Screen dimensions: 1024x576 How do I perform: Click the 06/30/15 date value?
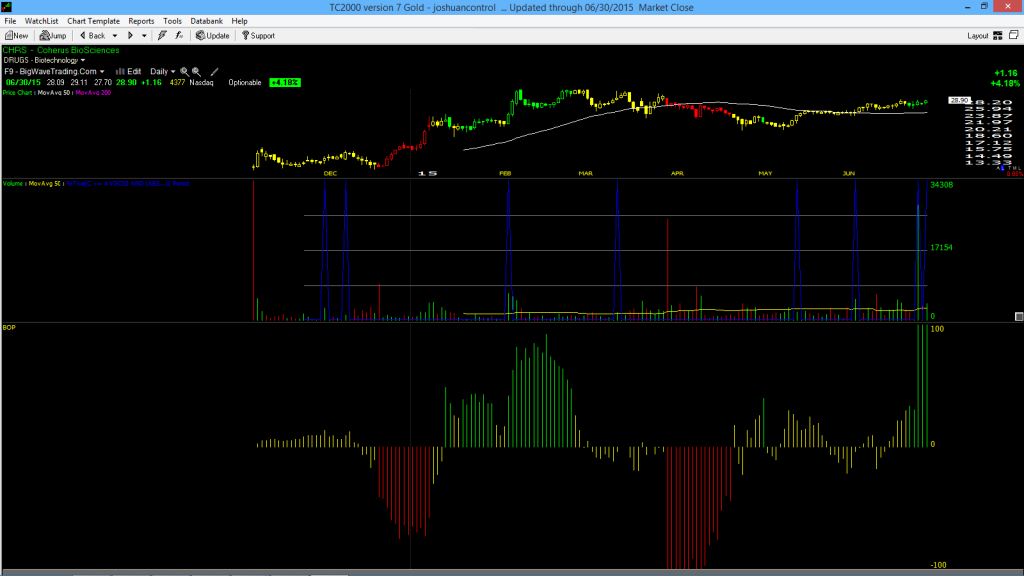pos(23,83)
